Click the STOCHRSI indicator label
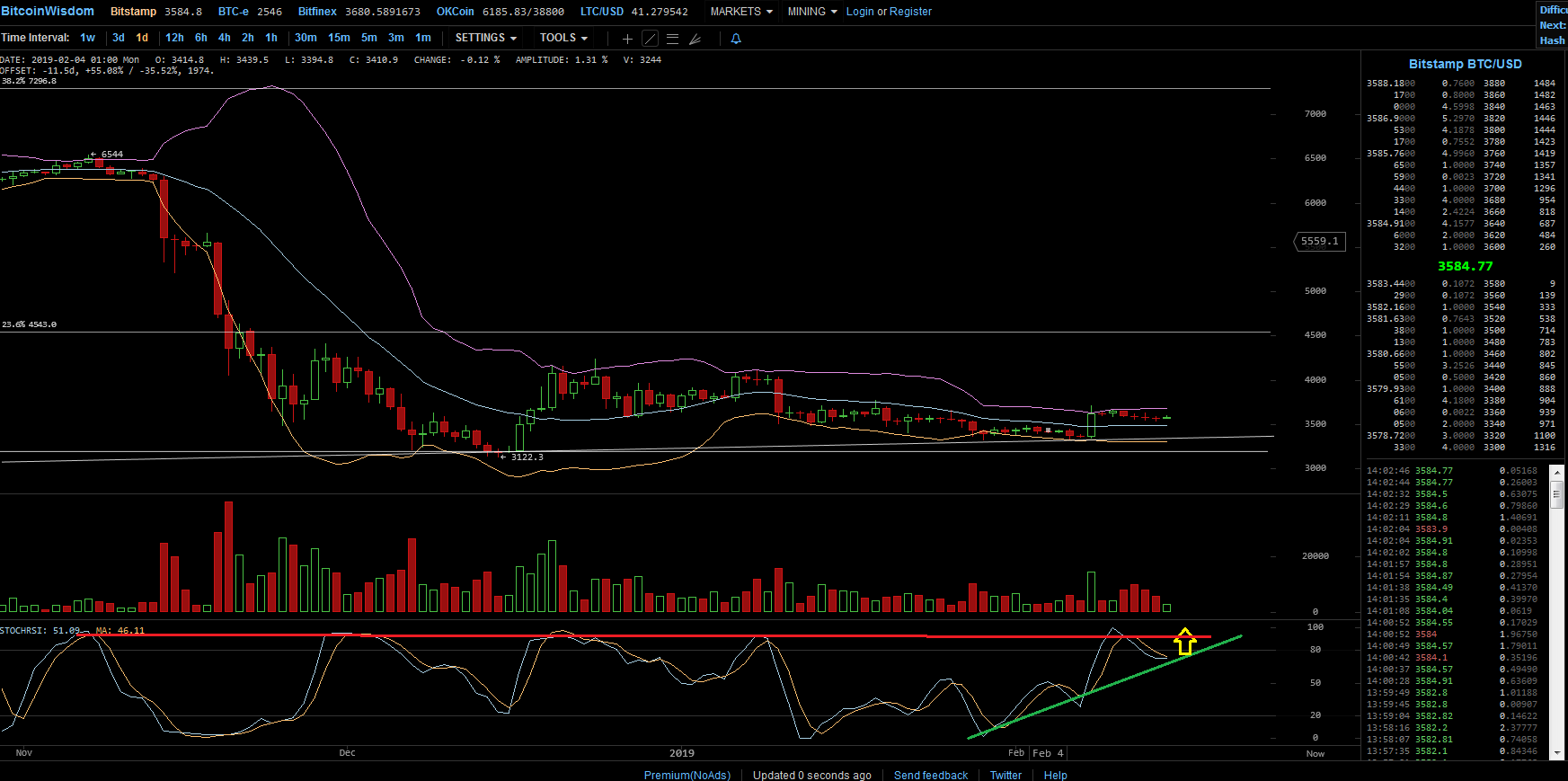 point(40,631)
